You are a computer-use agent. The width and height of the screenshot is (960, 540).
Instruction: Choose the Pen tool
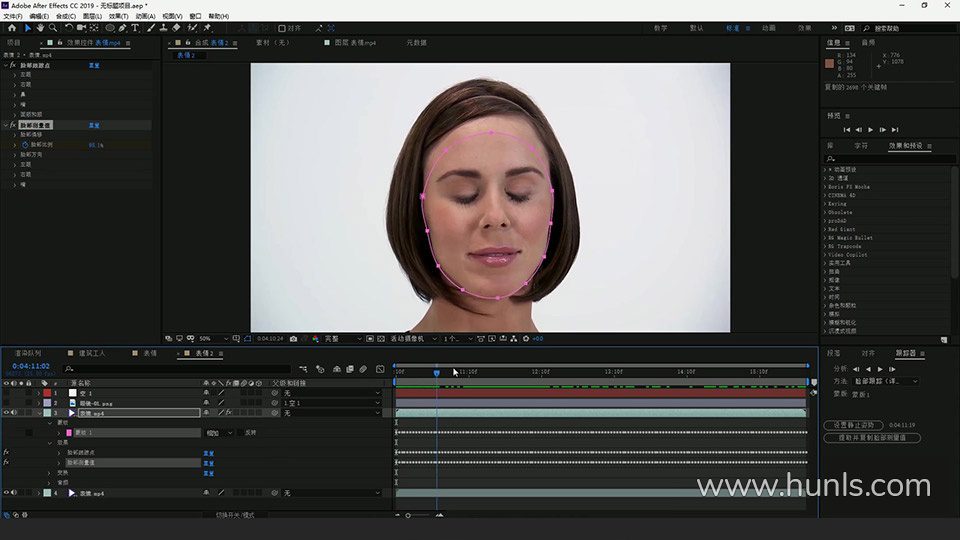pos(123,28)
